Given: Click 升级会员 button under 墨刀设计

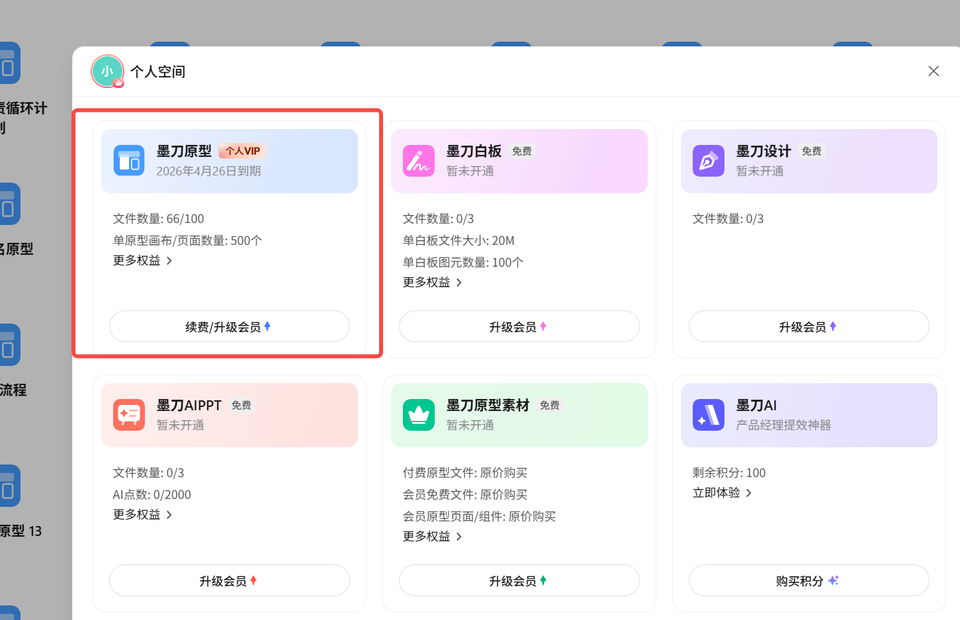Looking at the screenshot, I should [809, 327].
